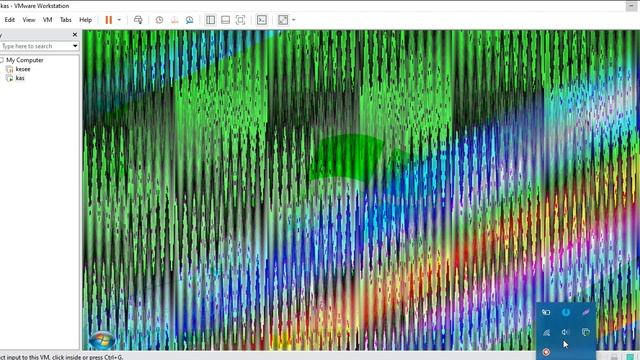Click the VMware tray icon with green dot

click(x=586, y=332)
